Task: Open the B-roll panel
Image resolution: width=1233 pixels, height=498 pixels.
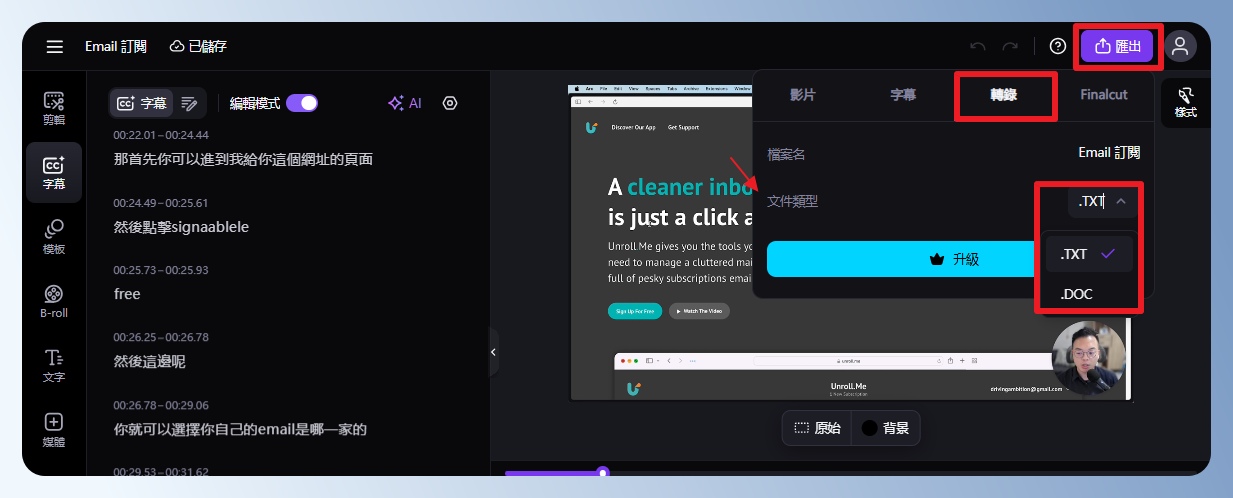Action: coord(54,301)
